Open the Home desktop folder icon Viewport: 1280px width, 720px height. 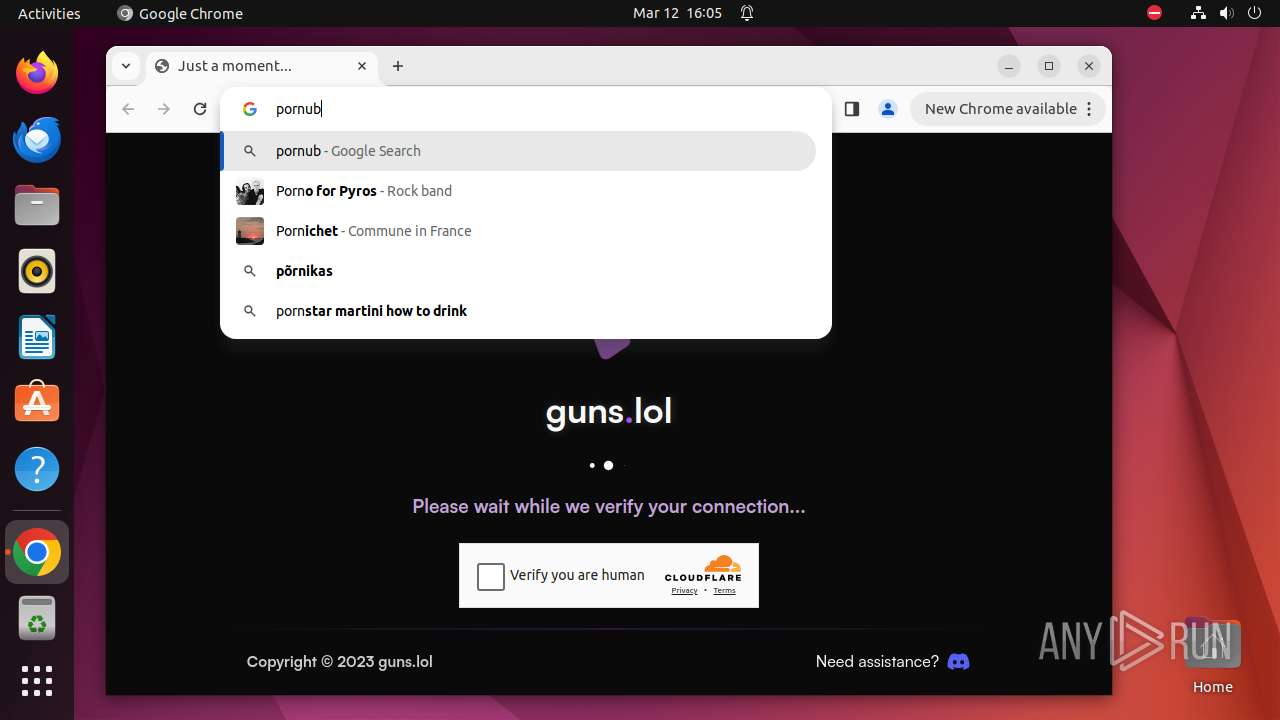tap(1212, 655)
